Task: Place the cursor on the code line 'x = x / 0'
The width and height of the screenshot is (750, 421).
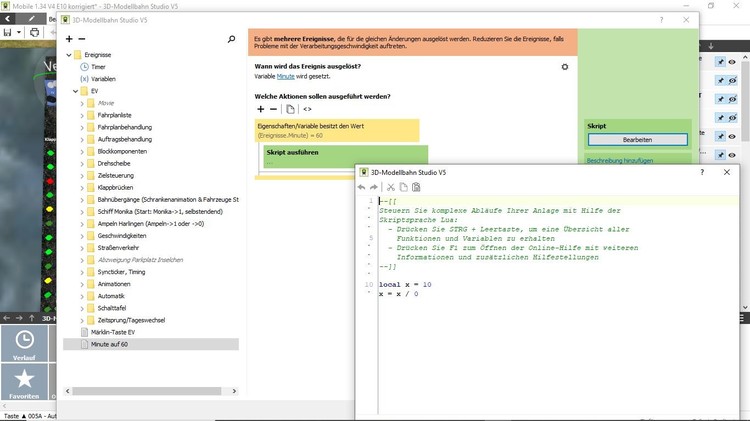Action: [x=398, y=294]
